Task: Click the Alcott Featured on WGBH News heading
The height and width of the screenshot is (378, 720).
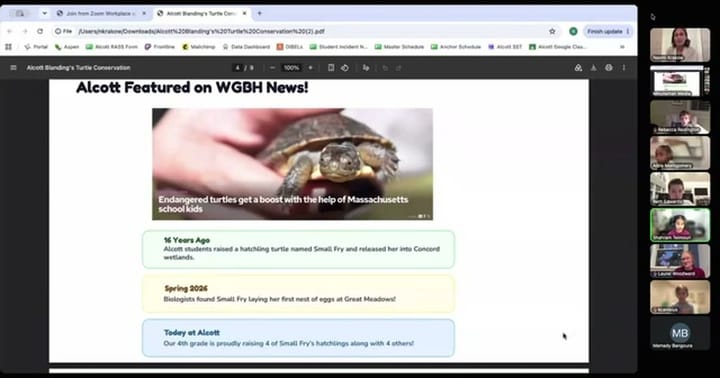Action: 192,87
